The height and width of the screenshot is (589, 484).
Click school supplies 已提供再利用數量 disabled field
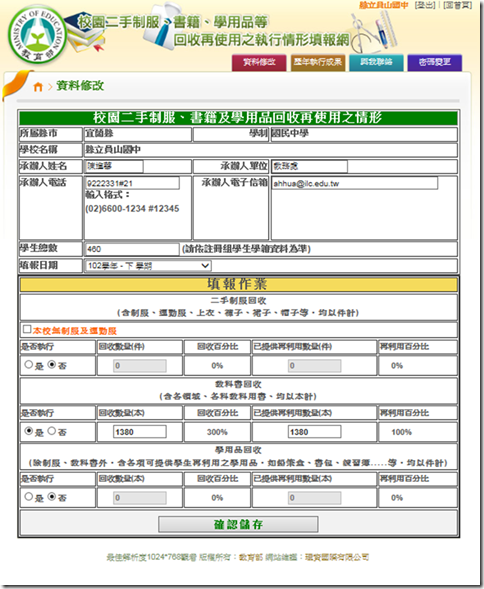(x=315, y=498)
